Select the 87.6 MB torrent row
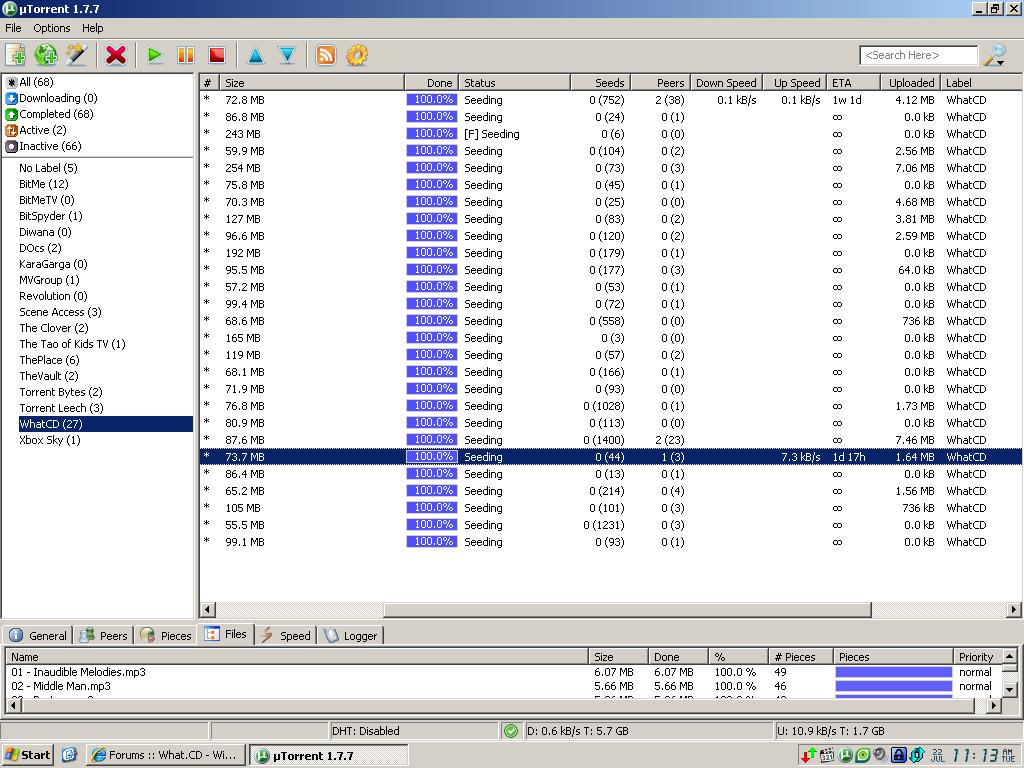The image size is (1024, 768). click(611, 440)
